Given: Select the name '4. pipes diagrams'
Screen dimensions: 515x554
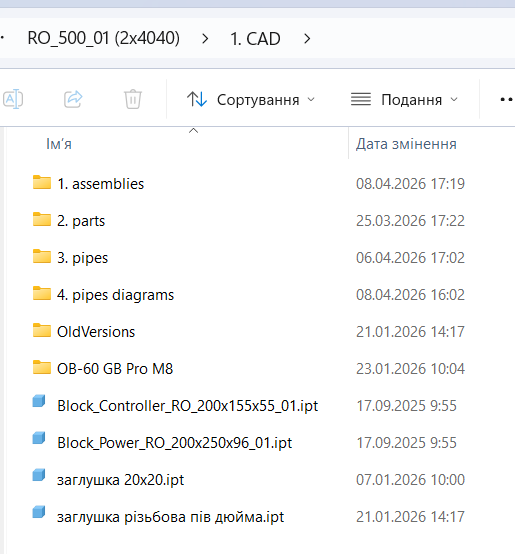Looking at the screenshot, I should click(x=116, y=295).
